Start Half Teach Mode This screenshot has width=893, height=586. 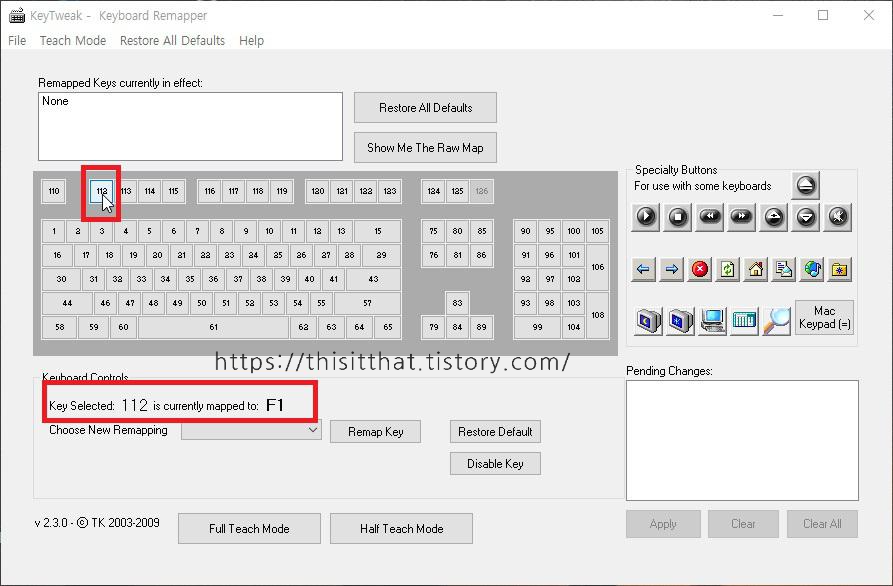(x=401, y=528)
